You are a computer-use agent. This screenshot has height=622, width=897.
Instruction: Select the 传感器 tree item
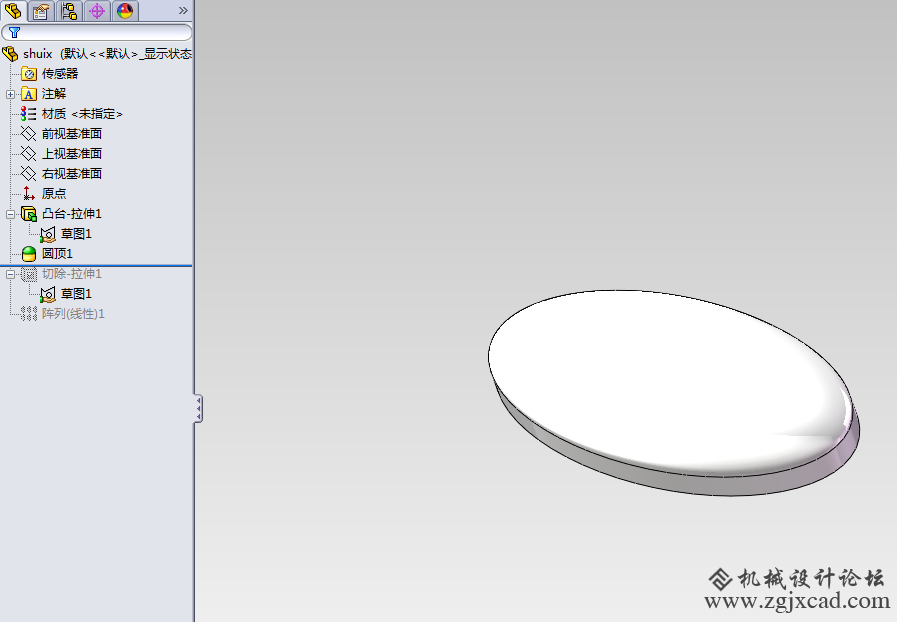[59, 74]
